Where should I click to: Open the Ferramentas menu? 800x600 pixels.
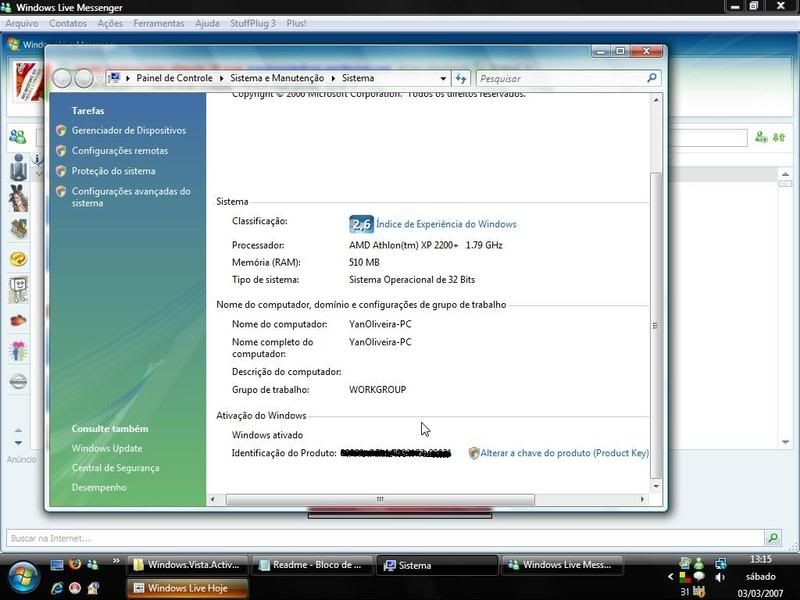pos(159,23)
